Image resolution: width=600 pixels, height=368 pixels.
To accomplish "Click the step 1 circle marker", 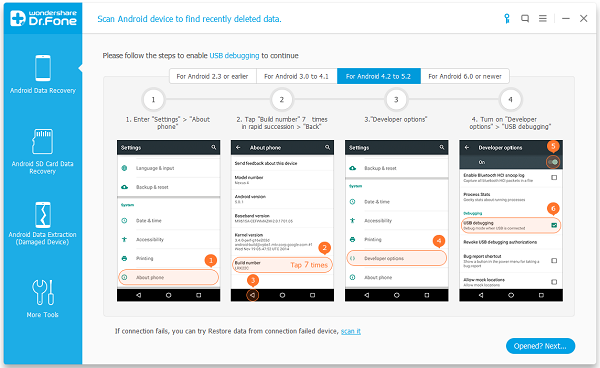I will tap(153, 99).
